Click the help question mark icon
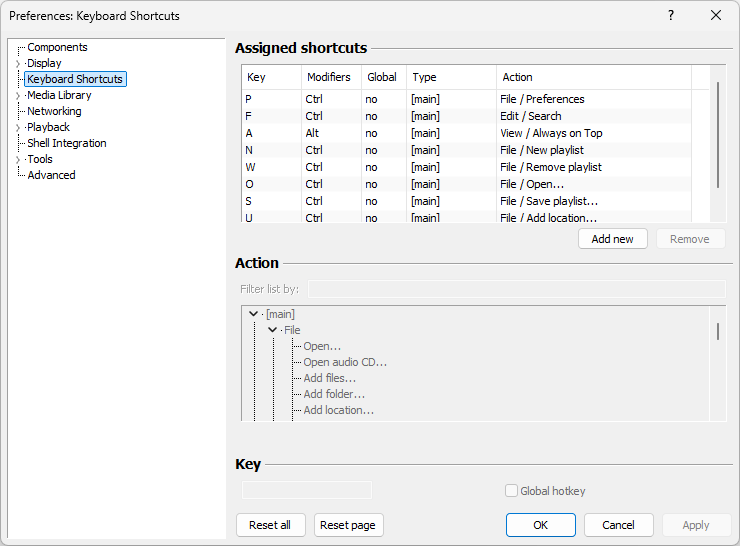This screenshot has height=546, width=740. pos(671,15)
